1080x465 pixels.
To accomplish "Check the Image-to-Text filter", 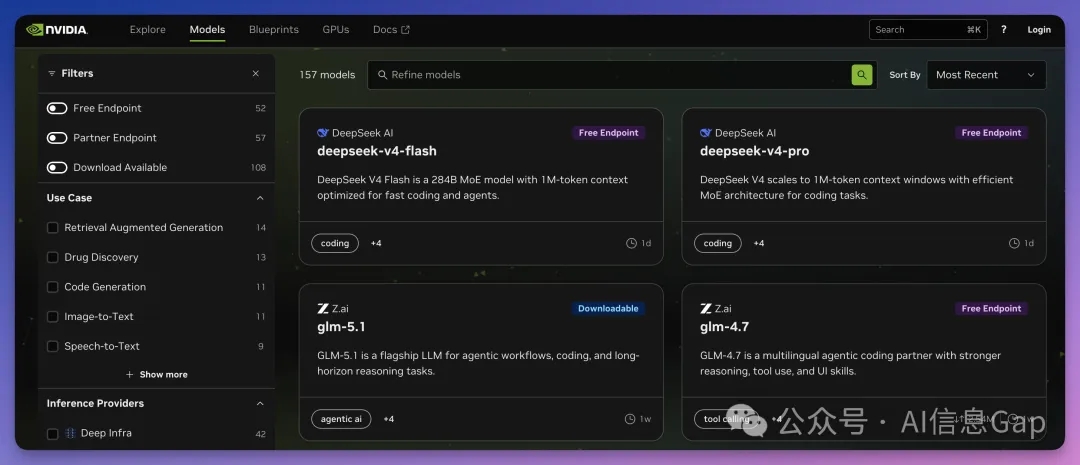I will (52, 316).
